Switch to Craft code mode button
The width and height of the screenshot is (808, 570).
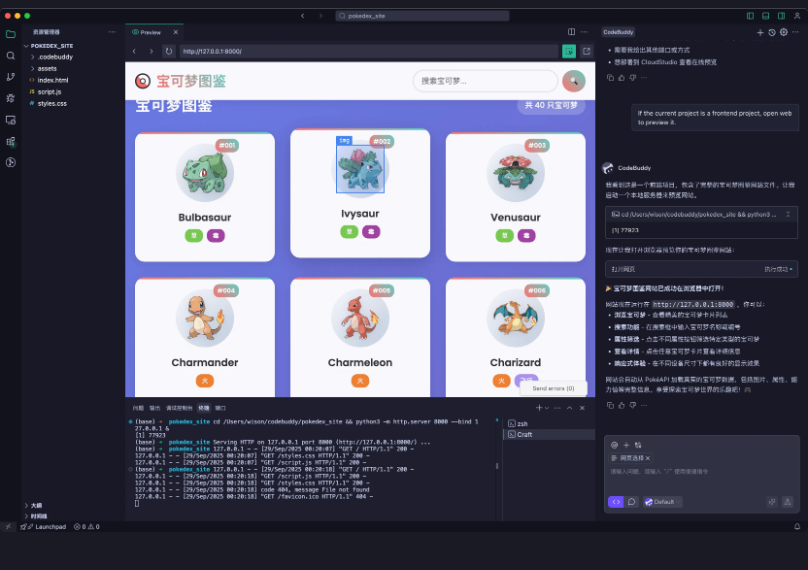point(616,501)
